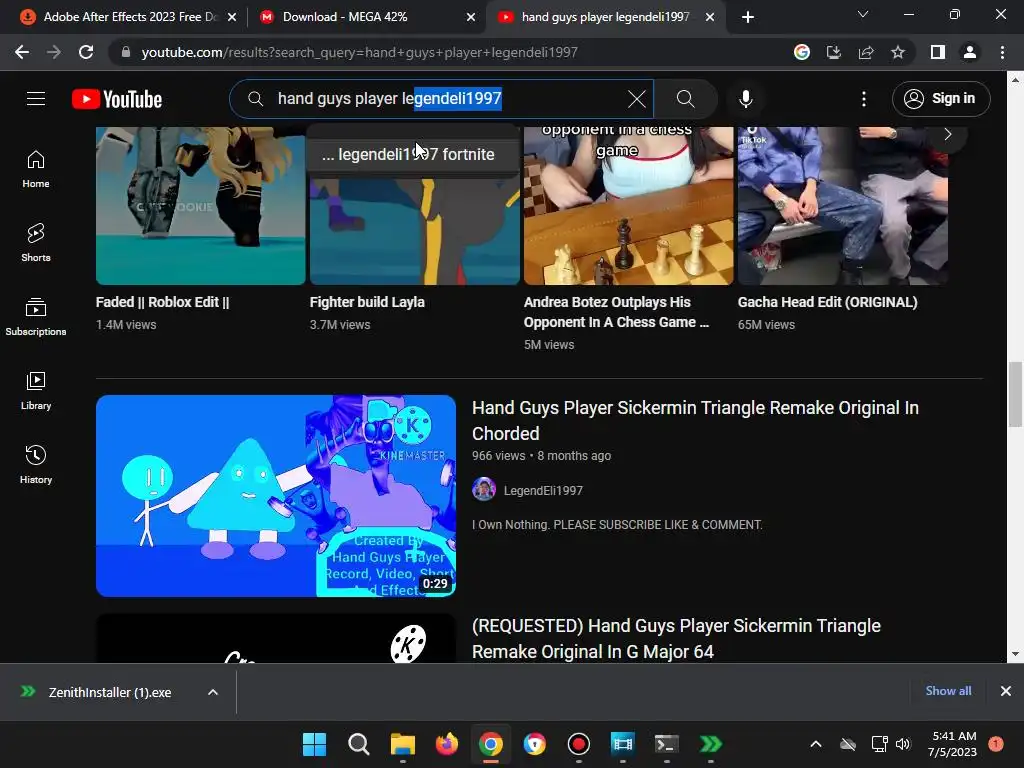Open Subscriptions in the sidebar

pyautogui.click(x=36, y=317)
